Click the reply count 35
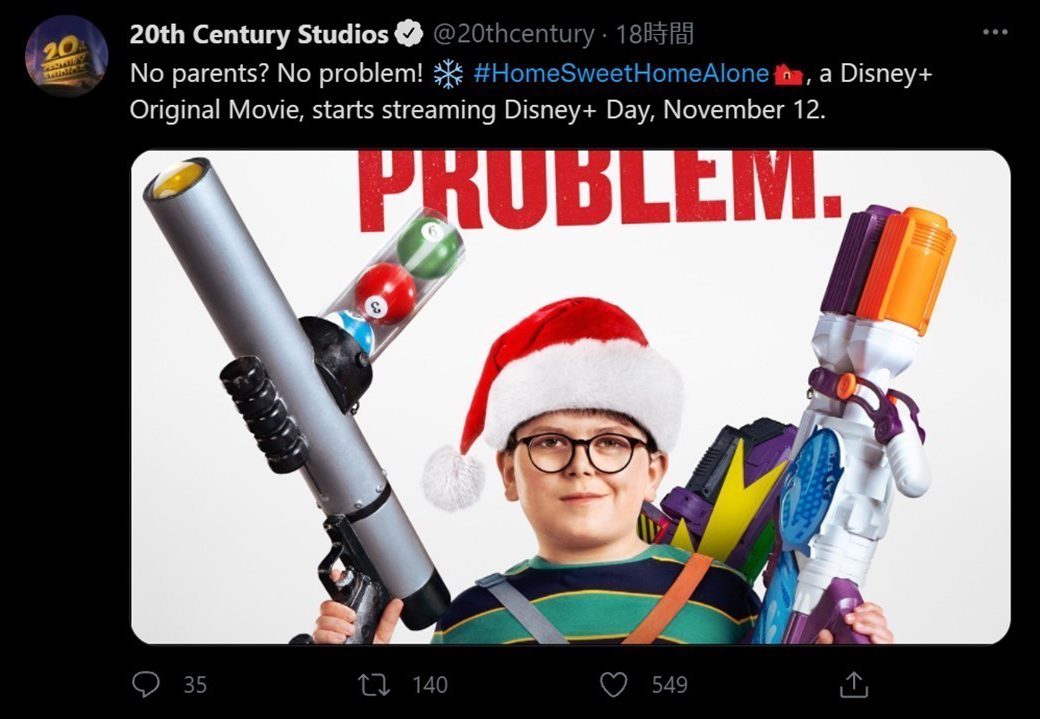The image size is (1040, 719). point(195,684)
